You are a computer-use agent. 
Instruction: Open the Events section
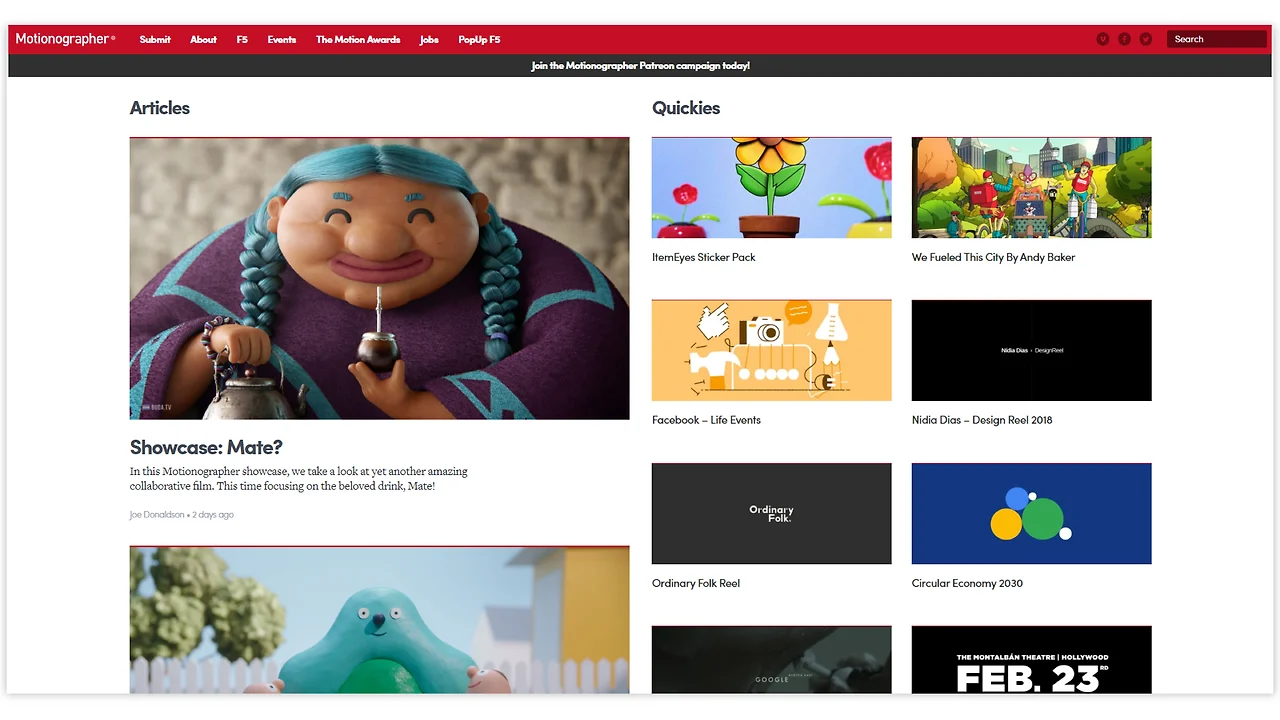[x=282, y=40]
